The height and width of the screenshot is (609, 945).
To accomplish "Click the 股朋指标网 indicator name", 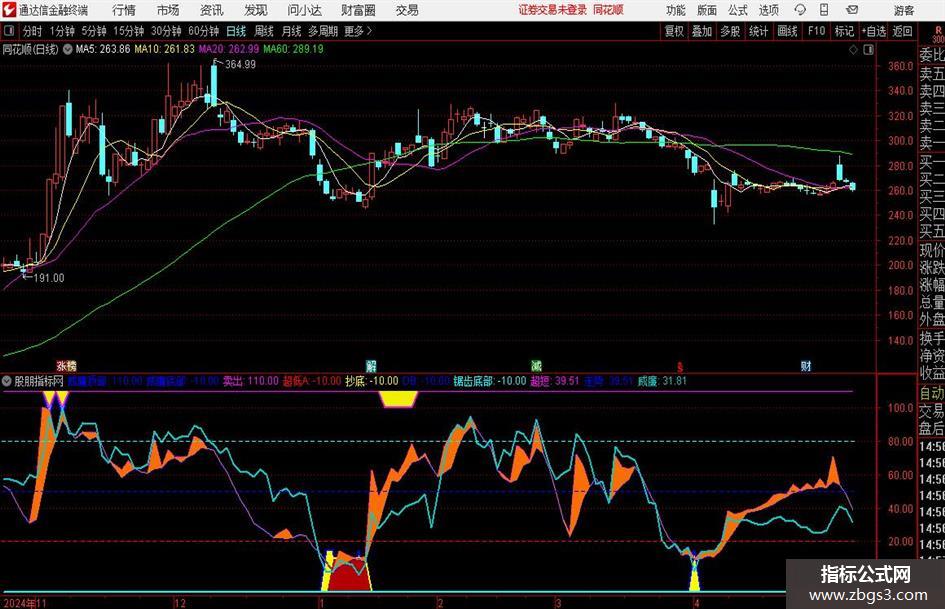I will tap(39, 381).
